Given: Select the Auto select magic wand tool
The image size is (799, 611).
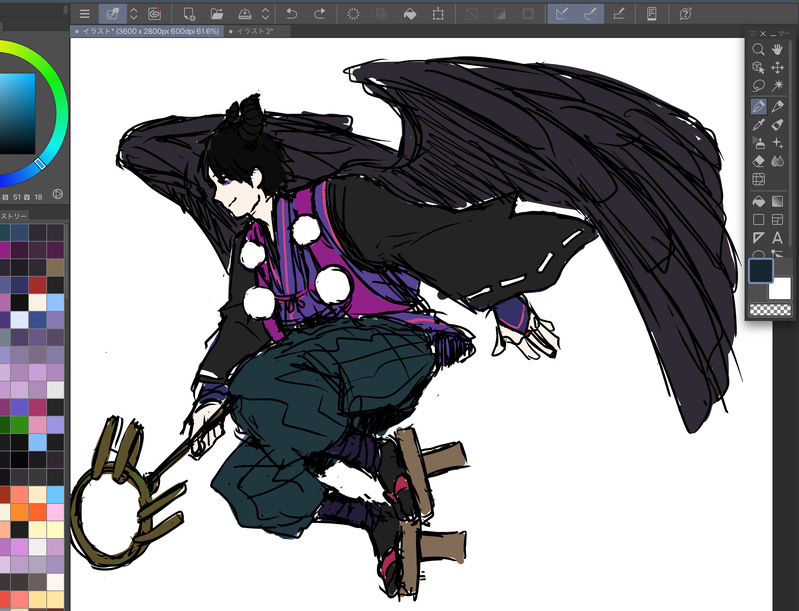Looking at the screenshot, I should click(777, 86).
